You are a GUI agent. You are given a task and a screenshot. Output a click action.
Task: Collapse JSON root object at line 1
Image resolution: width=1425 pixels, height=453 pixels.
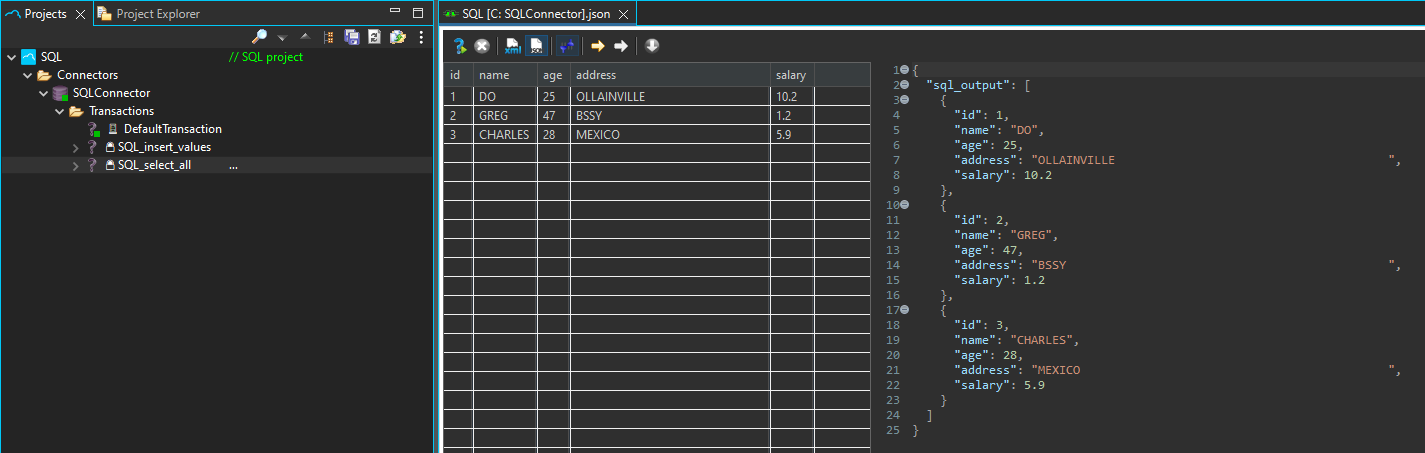904,70
